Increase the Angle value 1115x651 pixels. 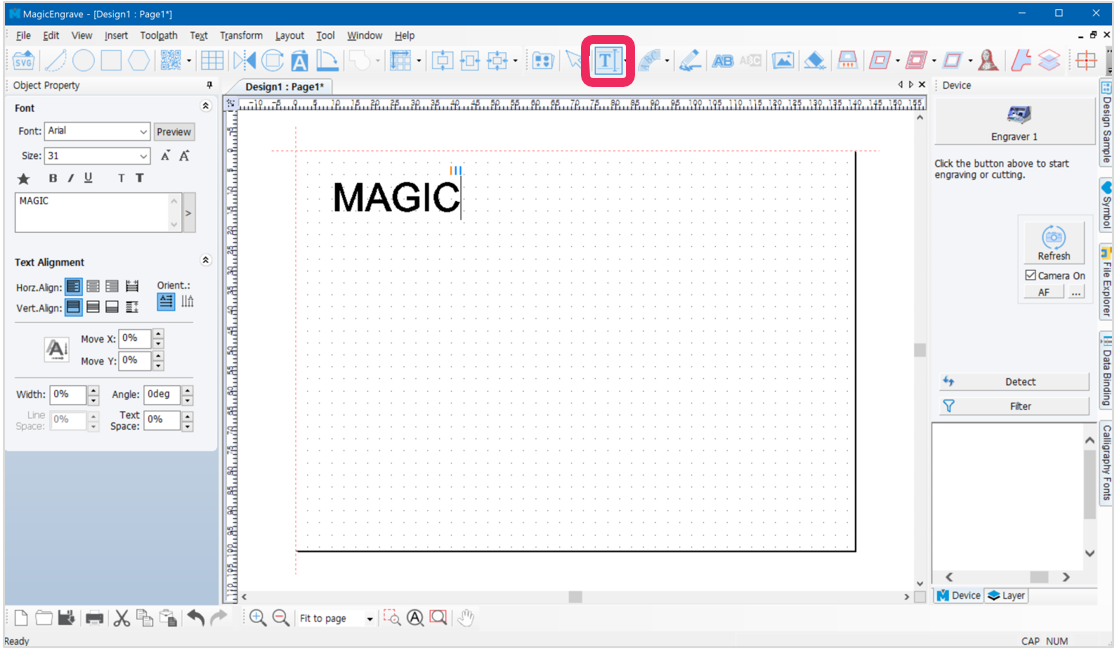[x=187, y=390]
